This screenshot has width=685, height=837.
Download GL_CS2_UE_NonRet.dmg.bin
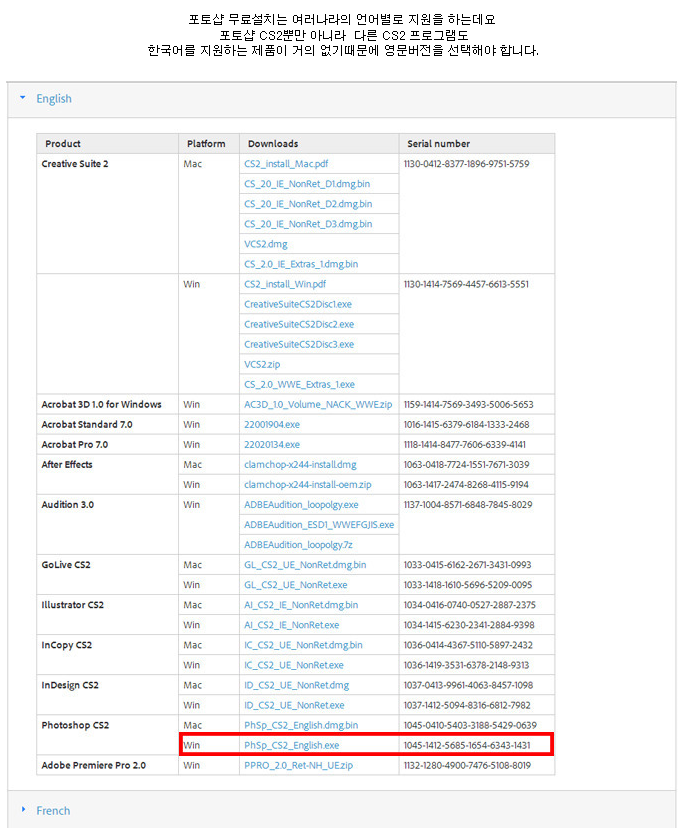click(305, 565)
